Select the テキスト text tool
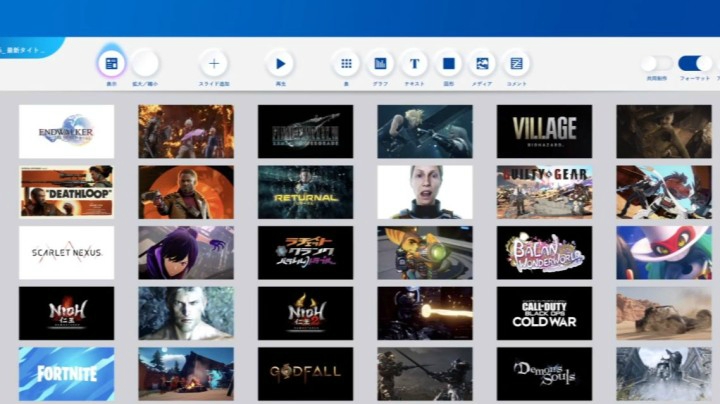720x404 pixels. click(x=414, y=63)
